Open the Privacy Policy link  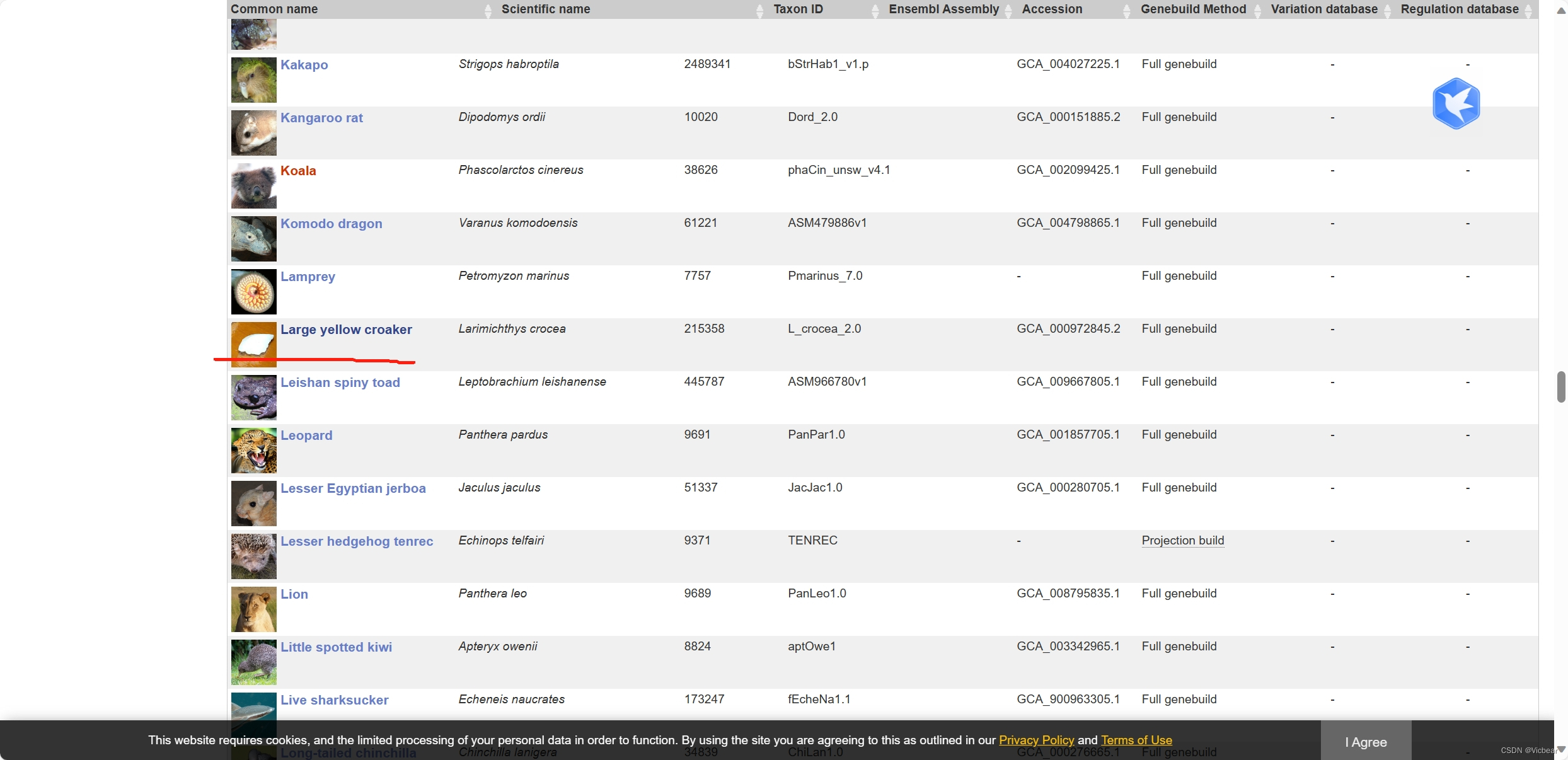(x=1036, y=740)
